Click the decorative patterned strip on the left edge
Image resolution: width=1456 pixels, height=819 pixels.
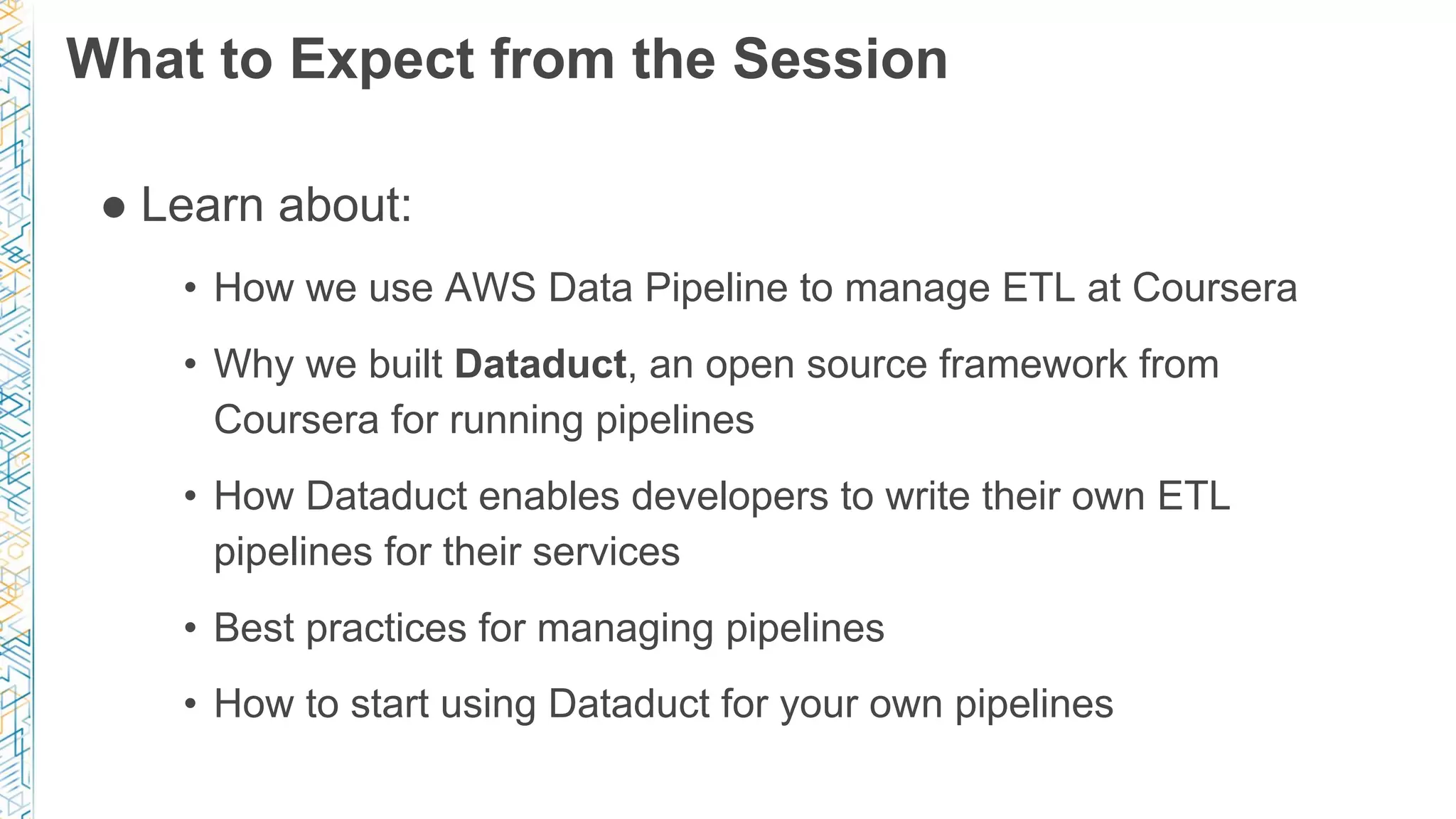pyautogui.click(x=16, y=427)
